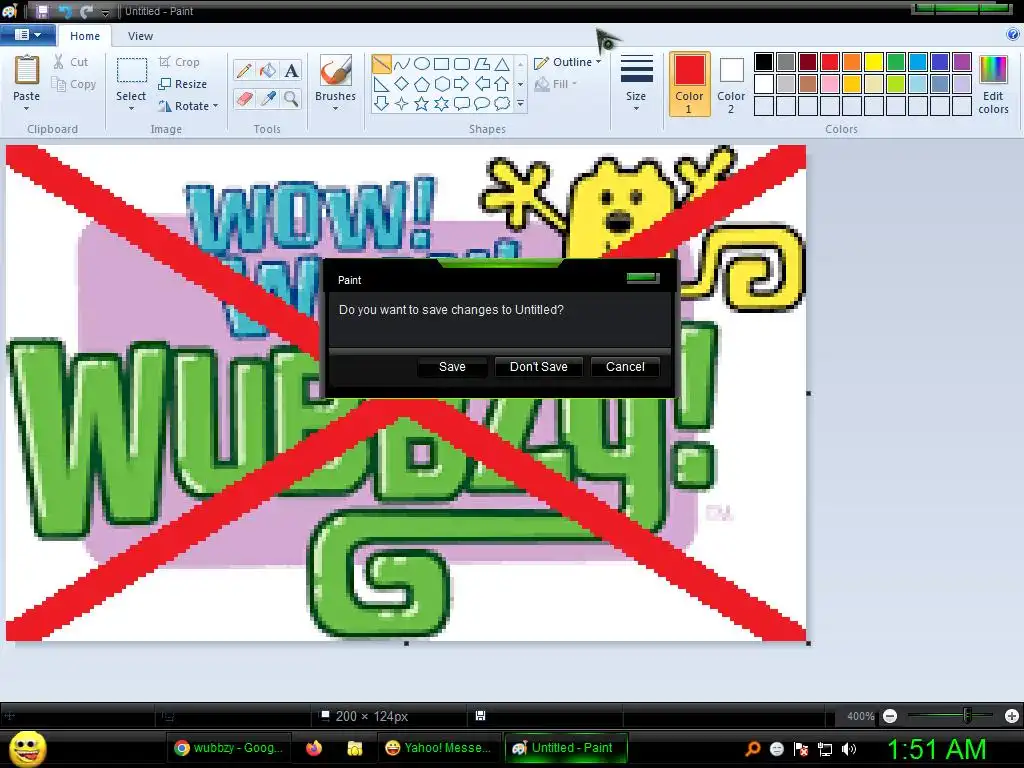The height and width of the screenshot is (768, 1024).
Task: Choose the Oval shape
Action: (422, 64)
